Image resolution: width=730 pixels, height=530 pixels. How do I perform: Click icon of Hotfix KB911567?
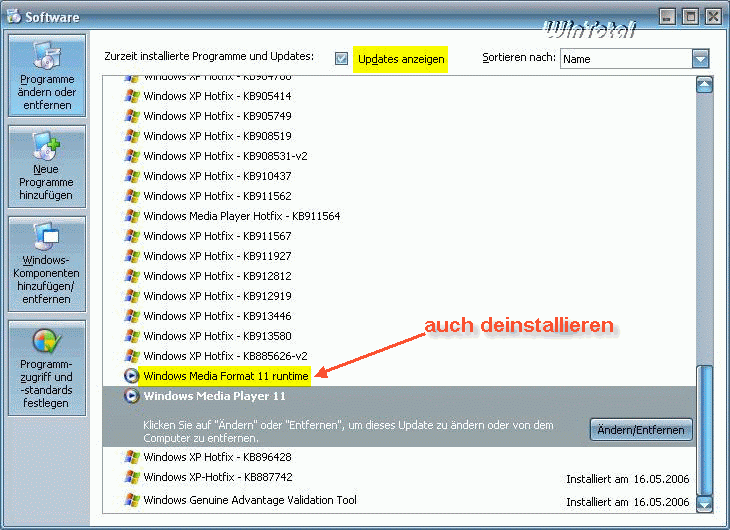pos(132,236)
